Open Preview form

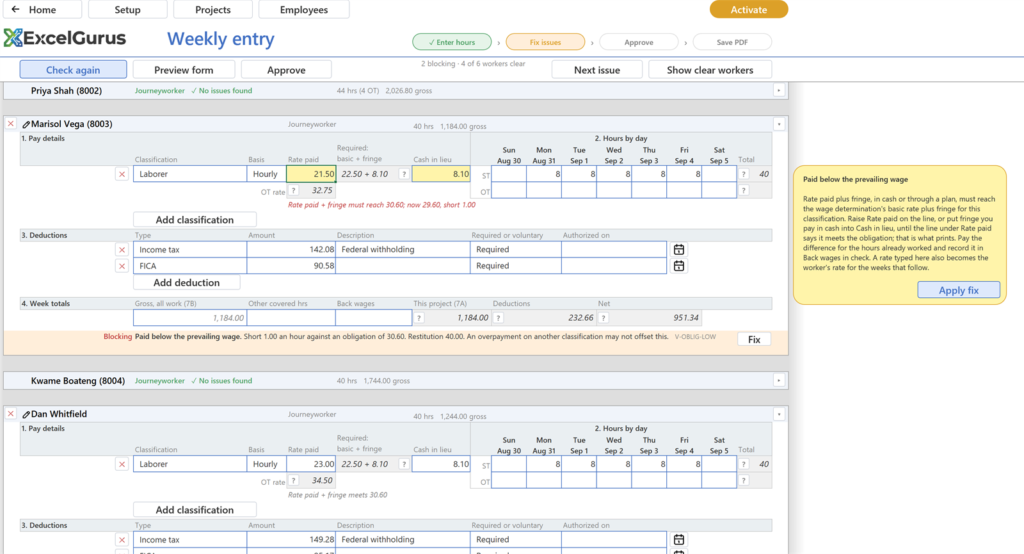click(184, 70)
